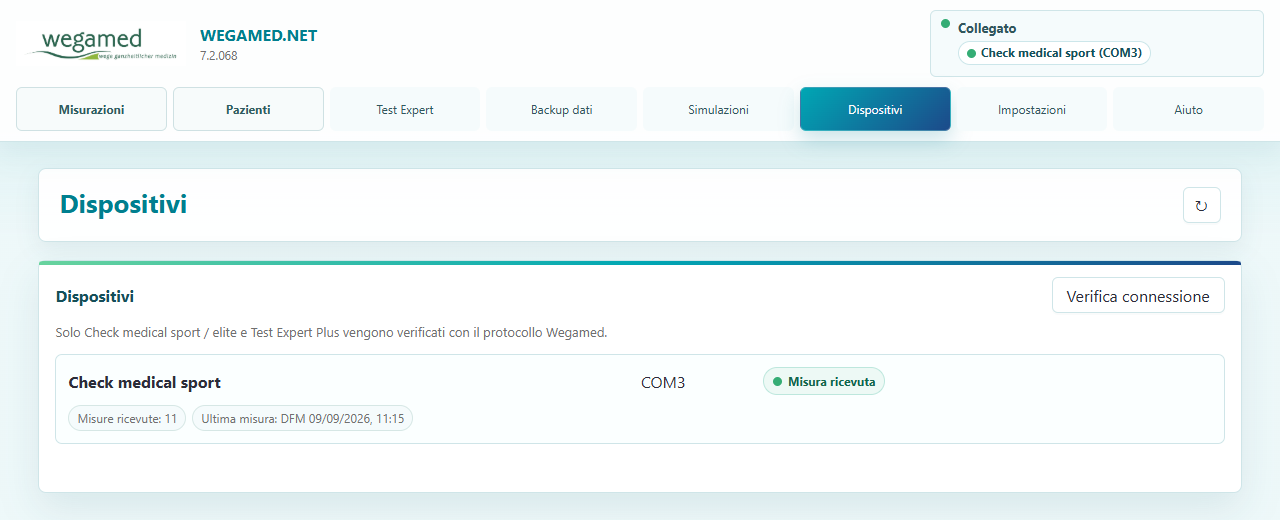Open the Impostazioni tab

[x=1031, y=109]
